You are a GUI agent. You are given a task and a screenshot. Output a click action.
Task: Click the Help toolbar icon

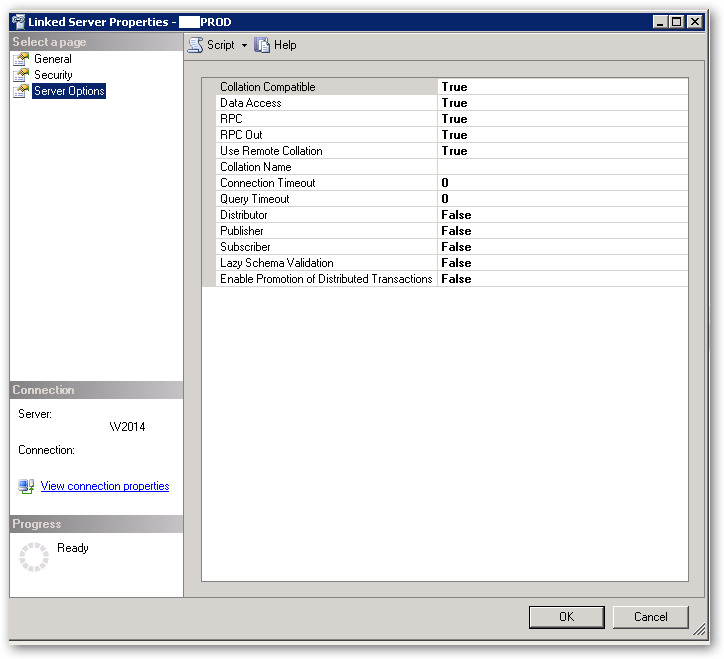pos(262,45)
